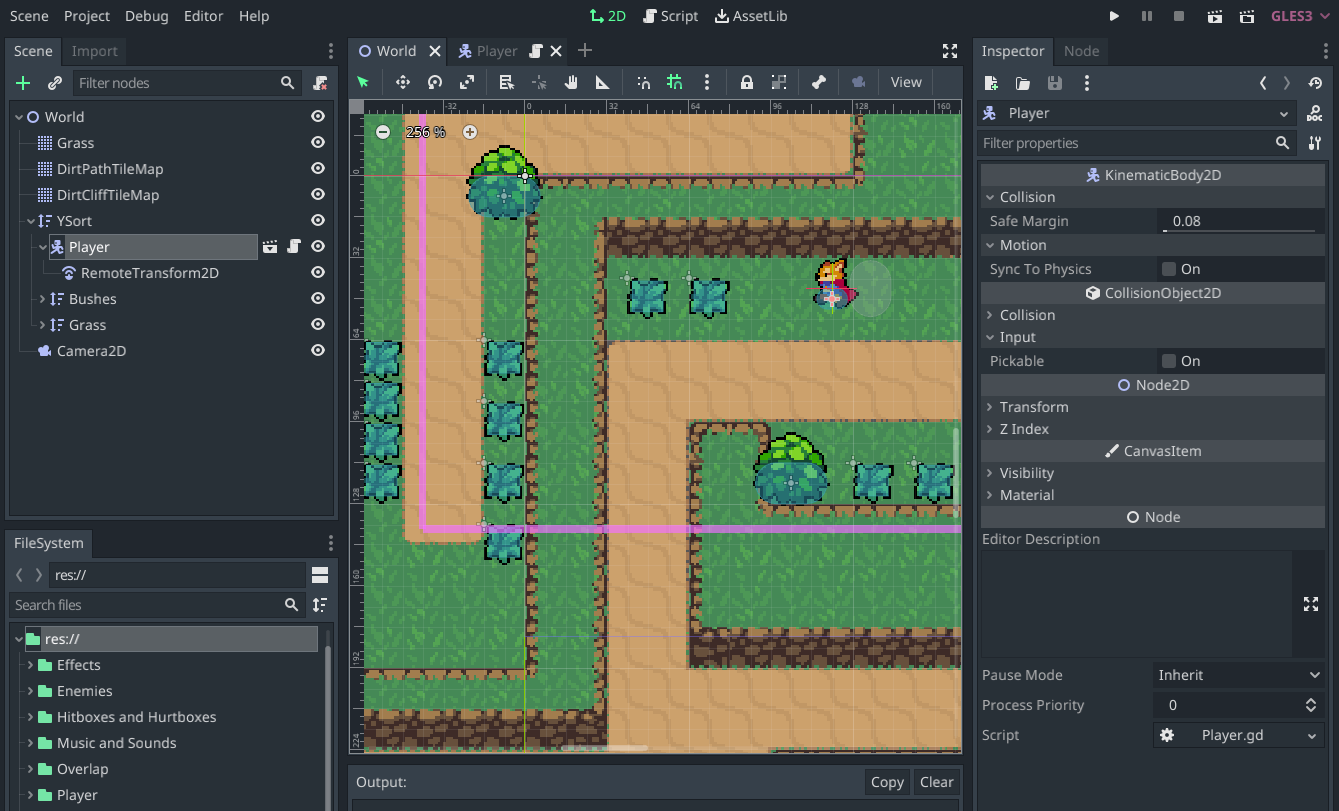Click the list select tool icon
This screenshot has height=811, width=1339.
click(x=507, y=82)
